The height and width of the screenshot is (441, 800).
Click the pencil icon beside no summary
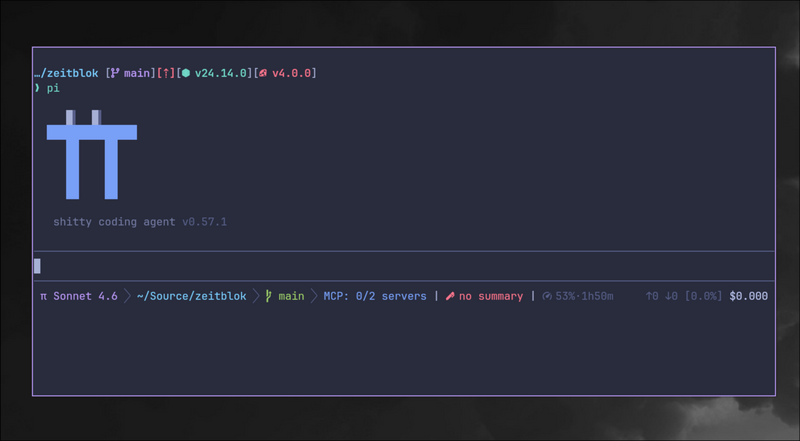point(450,297)
